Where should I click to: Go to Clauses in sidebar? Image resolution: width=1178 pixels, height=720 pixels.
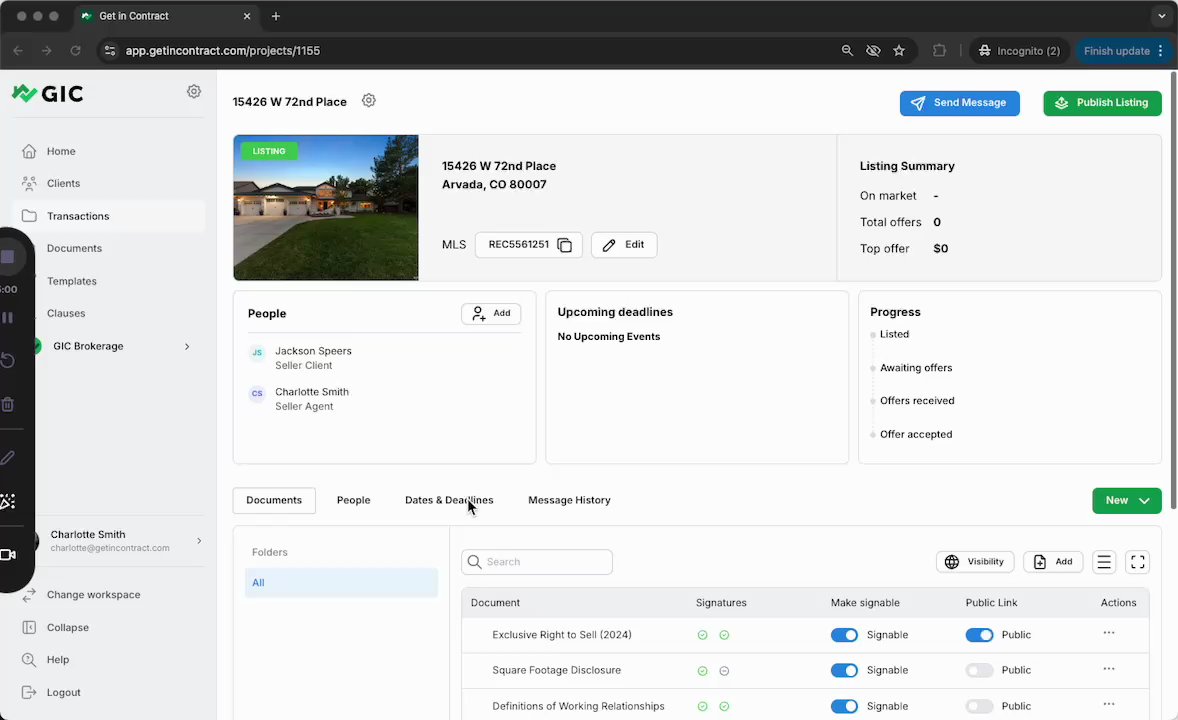pos(66,313)
